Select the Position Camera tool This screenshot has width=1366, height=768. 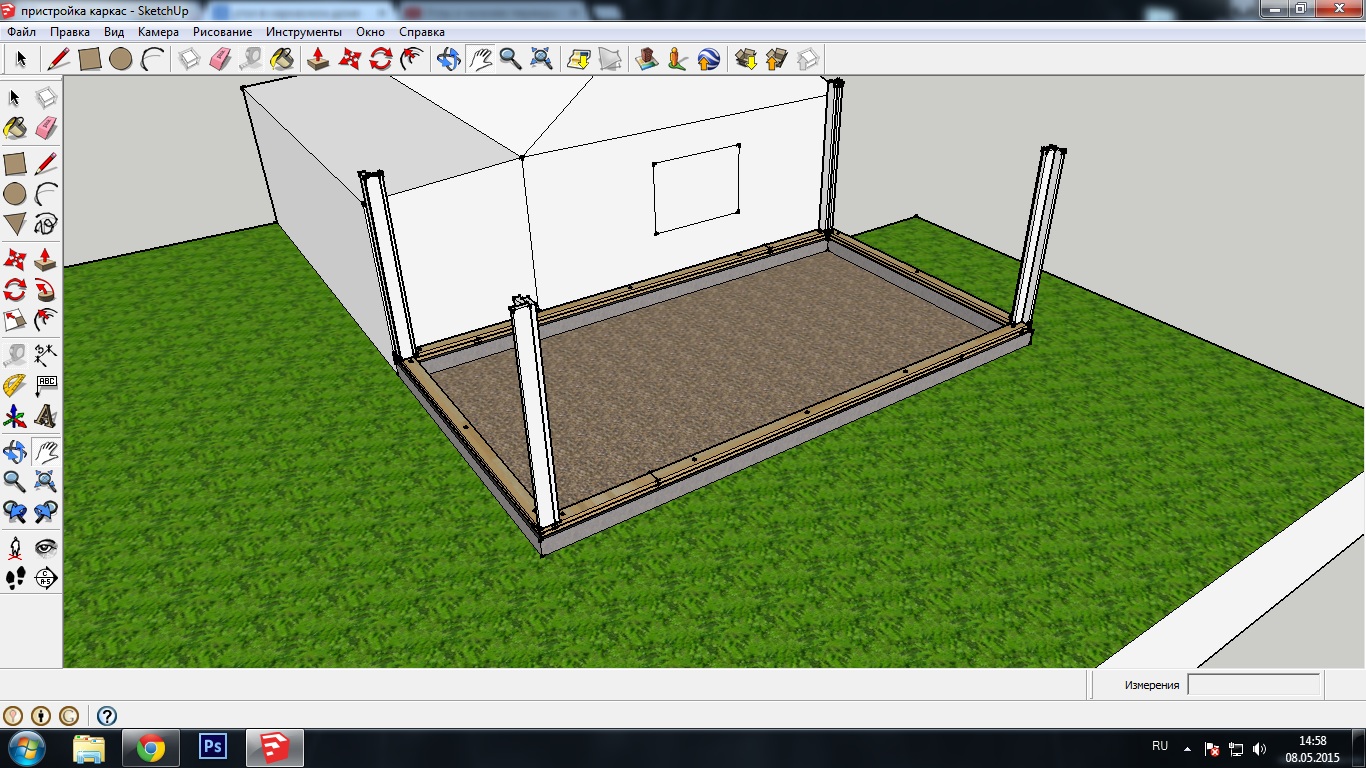(15, 547)
